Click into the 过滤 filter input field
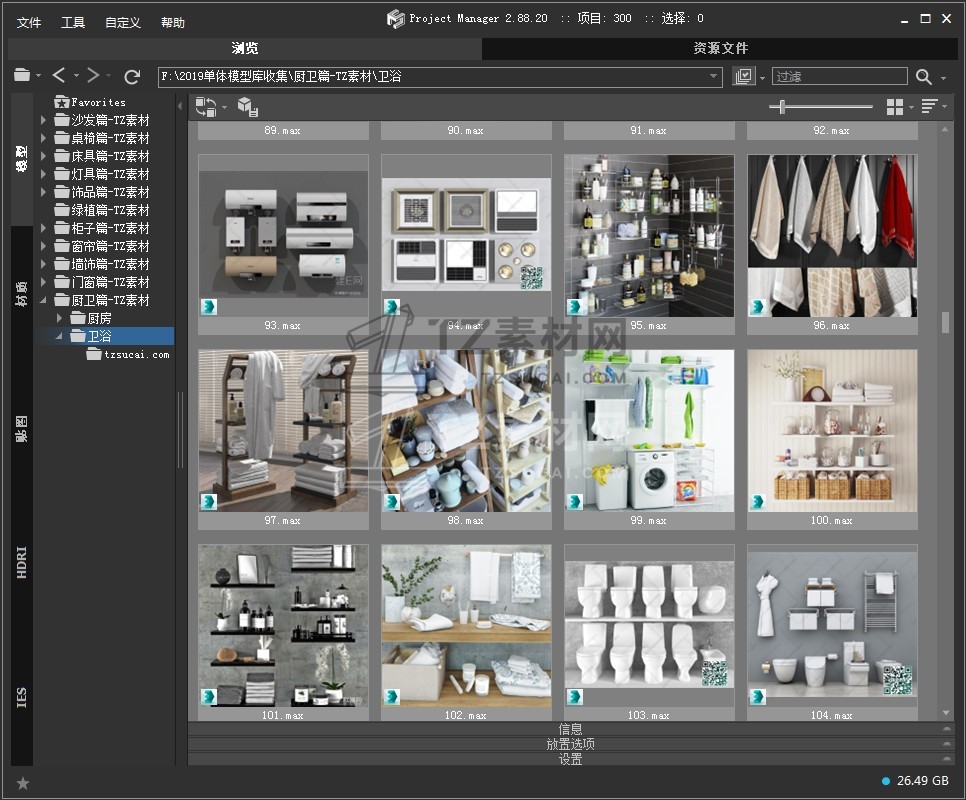This screenshot has height=800, width=966. click(x=838, y=77)
